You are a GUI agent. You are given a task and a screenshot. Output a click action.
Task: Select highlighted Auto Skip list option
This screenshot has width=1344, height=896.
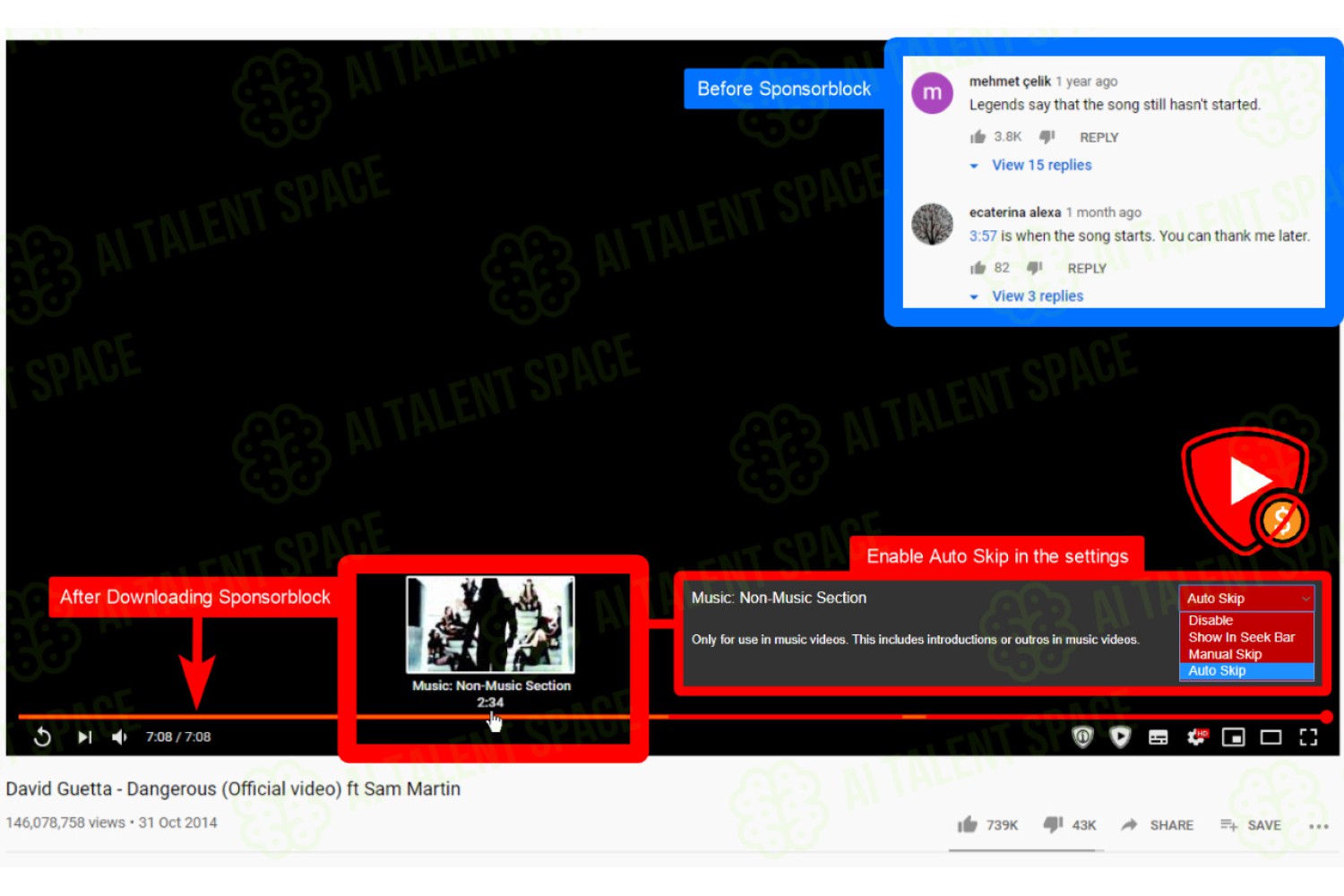click(1246, 671)
